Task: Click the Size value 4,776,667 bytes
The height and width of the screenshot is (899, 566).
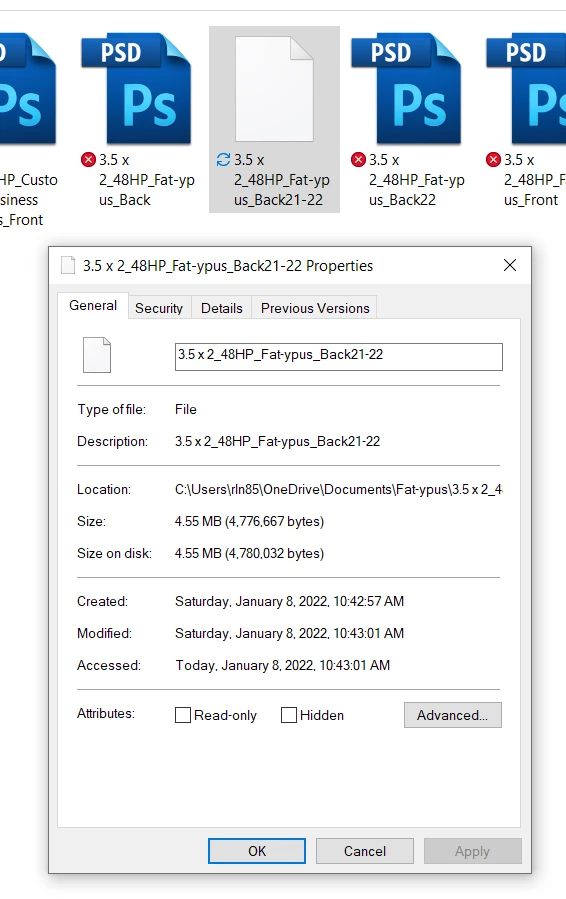Action: click(x=249, y=521)
